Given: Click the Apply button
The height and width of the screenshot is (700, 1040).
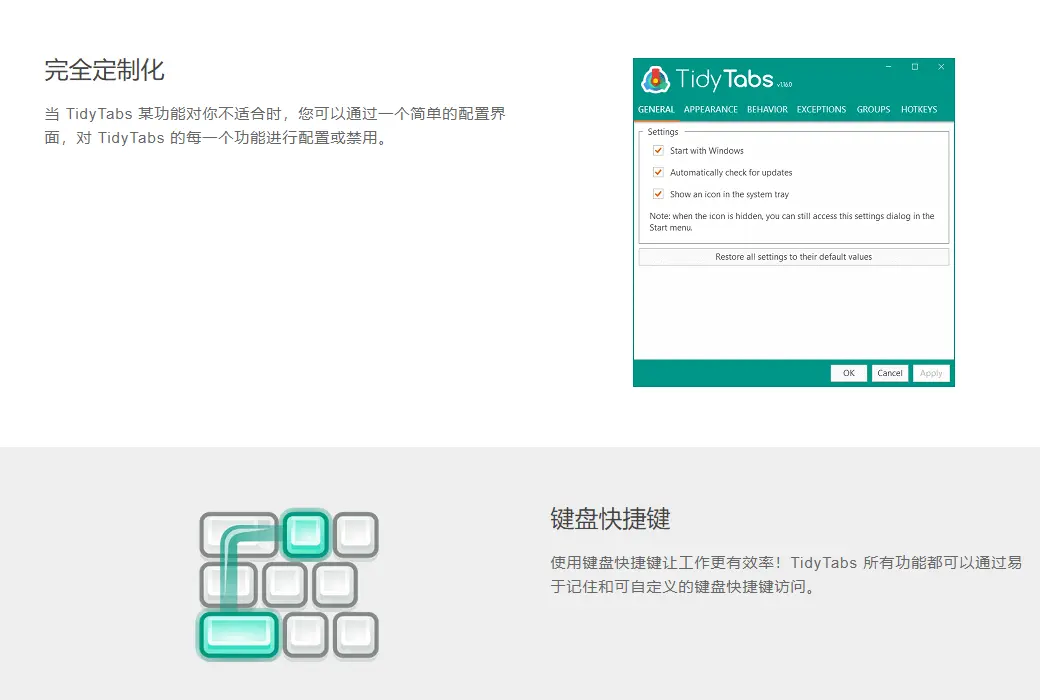Looking at the screenshot, I should coord(931,373).
